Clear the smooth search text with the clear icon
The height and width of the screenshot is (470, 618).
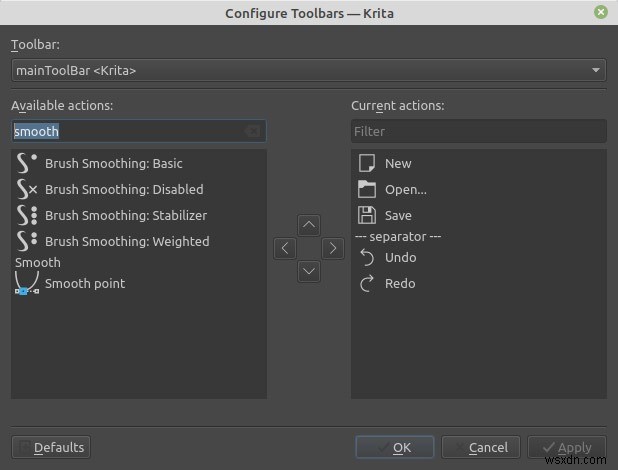(252, 131)
